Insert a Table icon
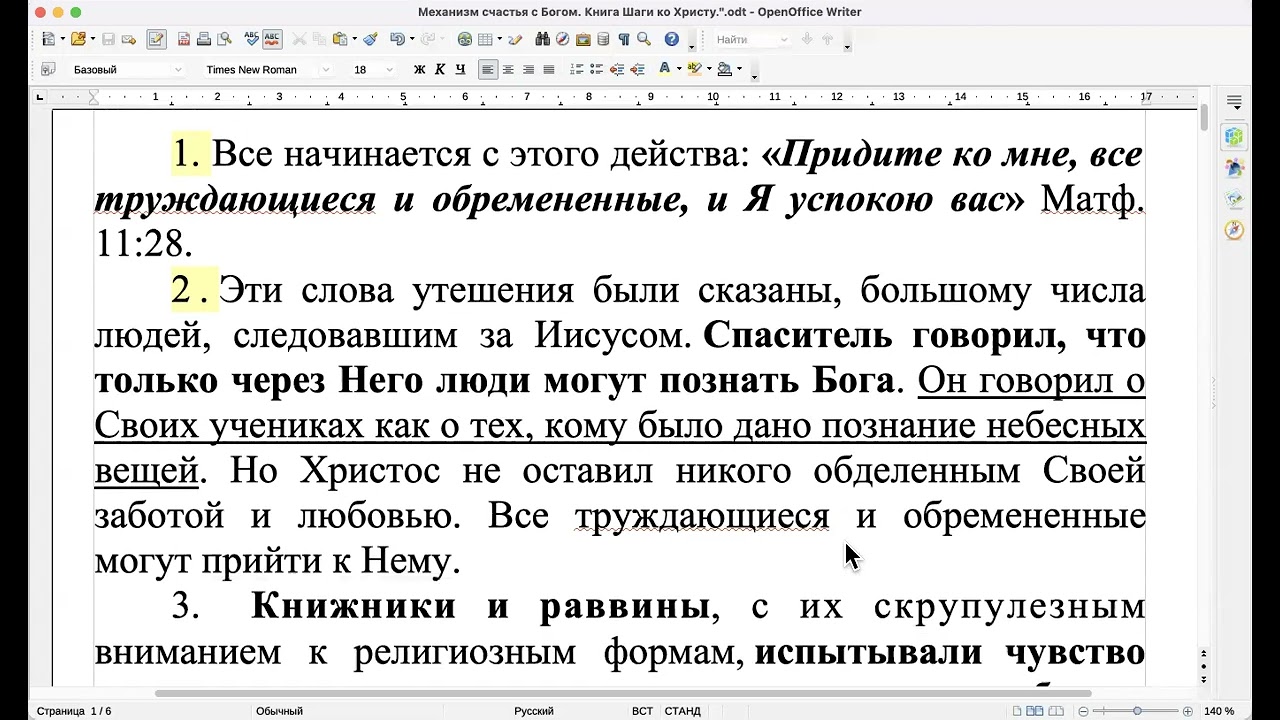Viewport: 1280px width, 720px height. 485,40
